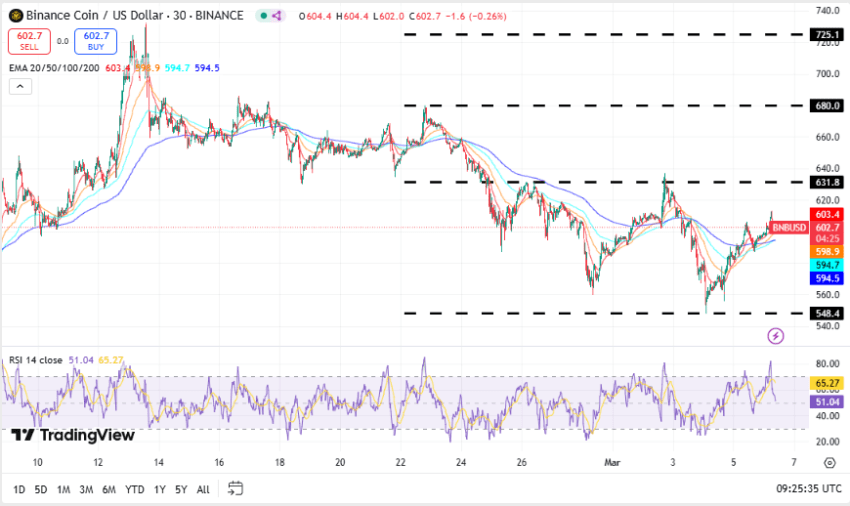Click the Binance Coin symbol logo icon
Screen dimensions: 850x506
(x=15, y=16)
